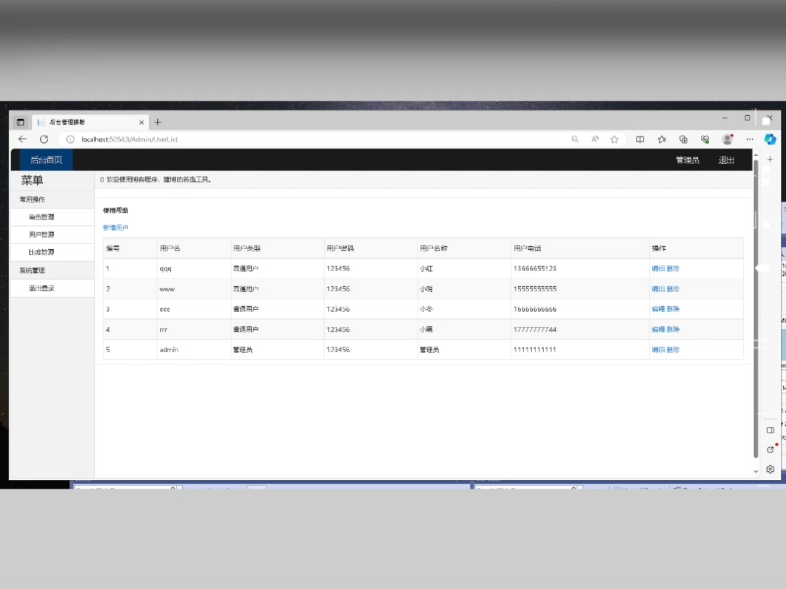786x589 pixels.
Task: Delete the admin user row
Action: (673, 350)
